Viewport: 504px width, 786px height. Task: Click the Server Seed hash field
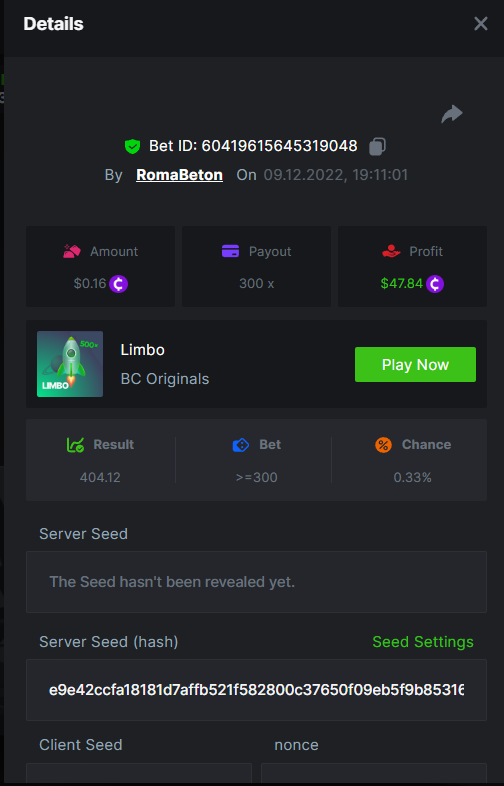click(x=256, y=690)
